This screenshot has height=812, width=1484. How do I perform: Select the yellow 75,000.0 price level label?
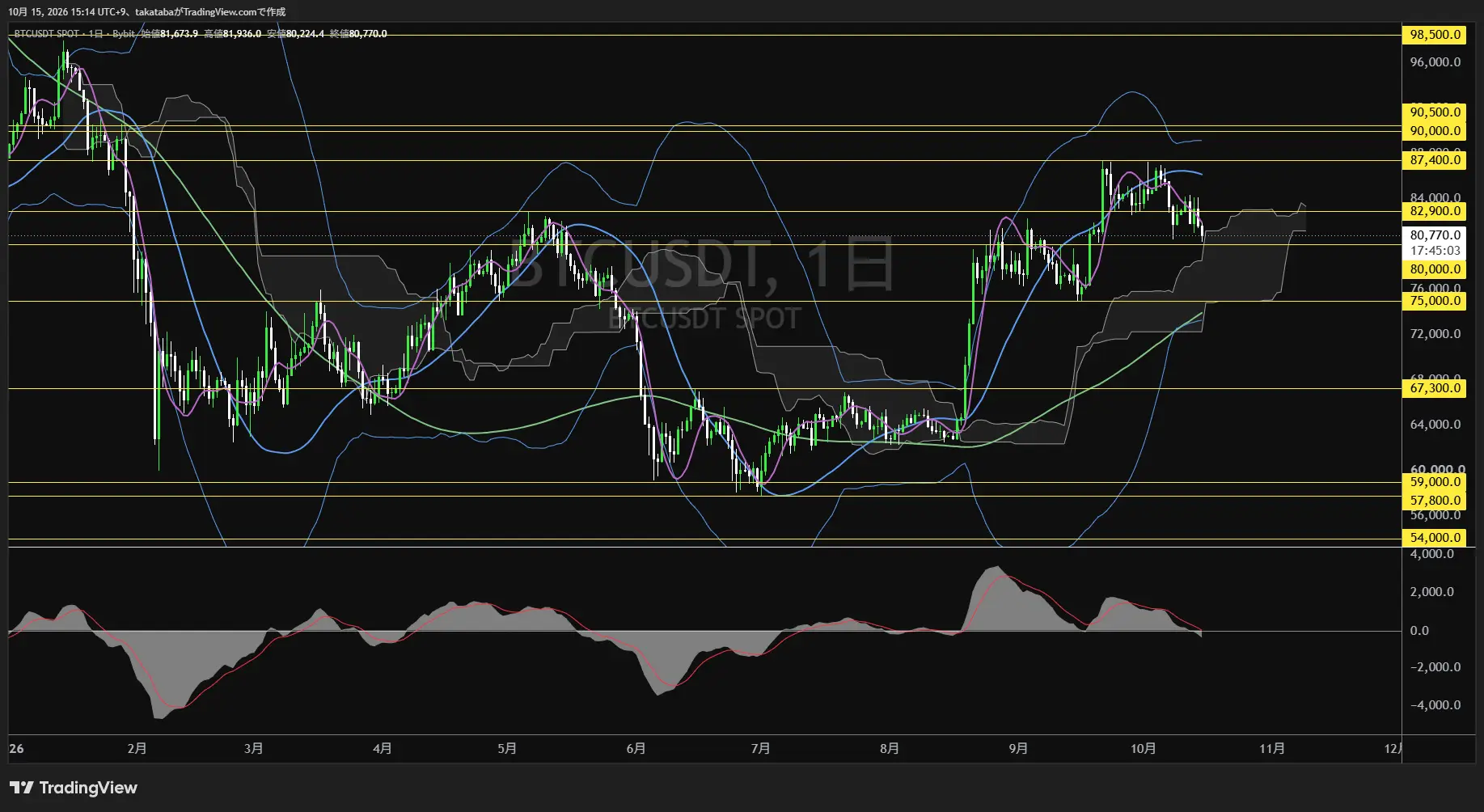pos(1435,301)
